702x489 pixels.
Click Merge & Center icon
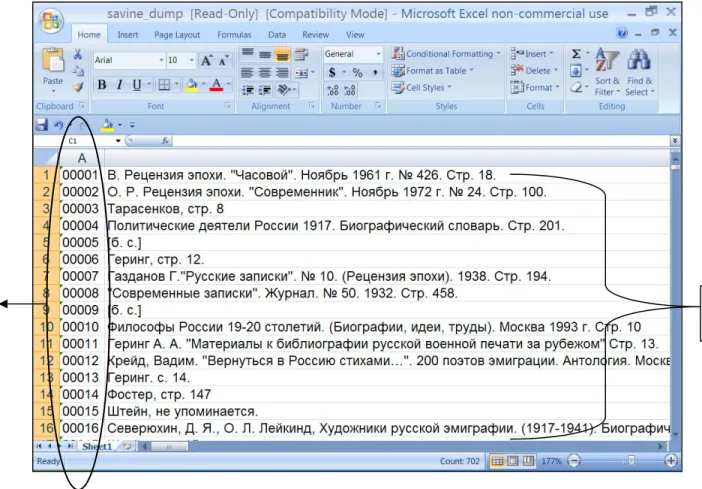coord(302,73)
